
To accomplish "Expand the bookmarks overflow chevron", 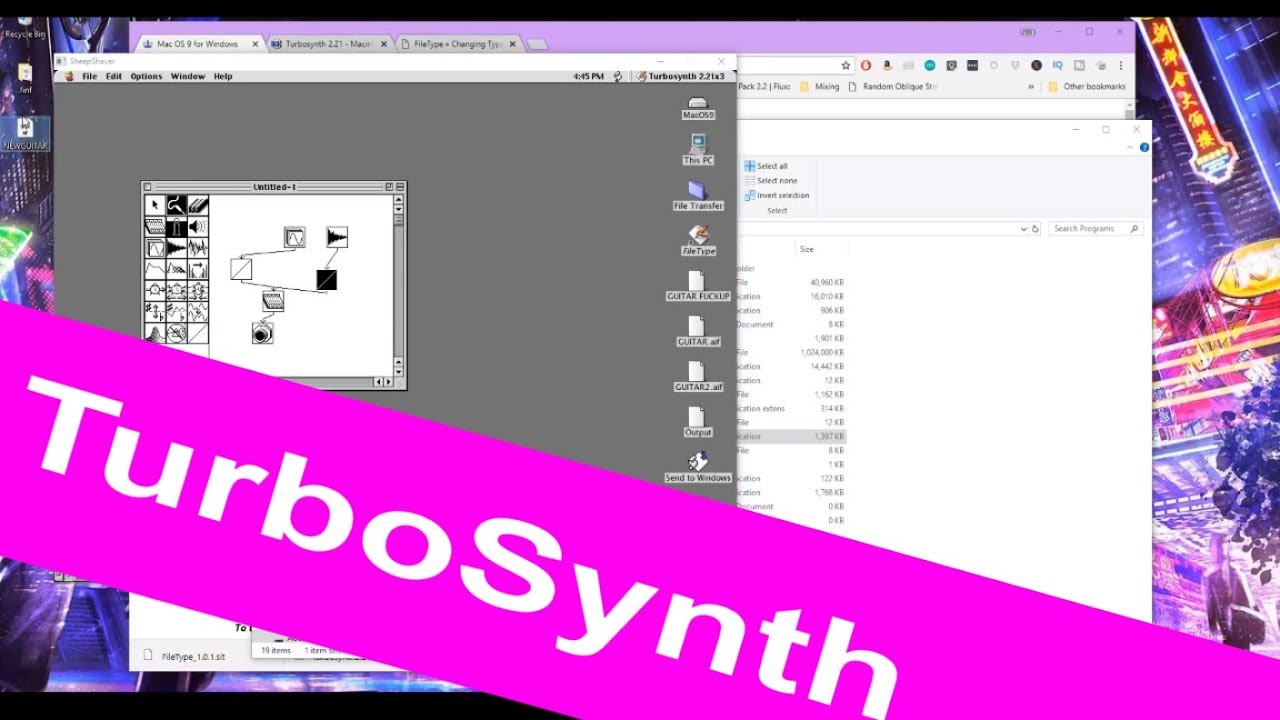I will [1031, 87].
